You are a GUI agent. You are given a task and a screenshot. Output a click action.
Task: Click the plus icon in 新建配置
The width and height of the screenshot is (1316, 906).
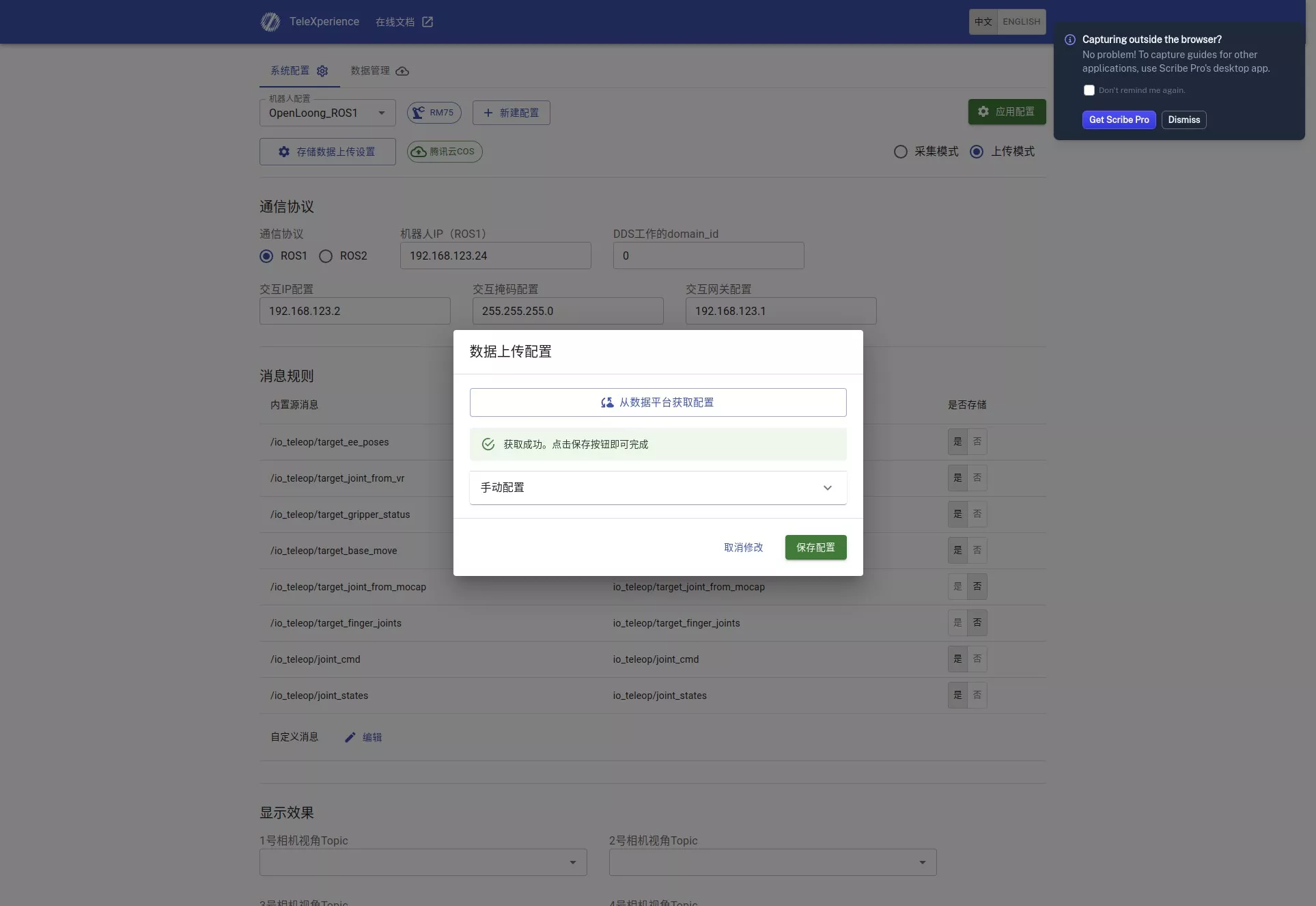(488, 113)
